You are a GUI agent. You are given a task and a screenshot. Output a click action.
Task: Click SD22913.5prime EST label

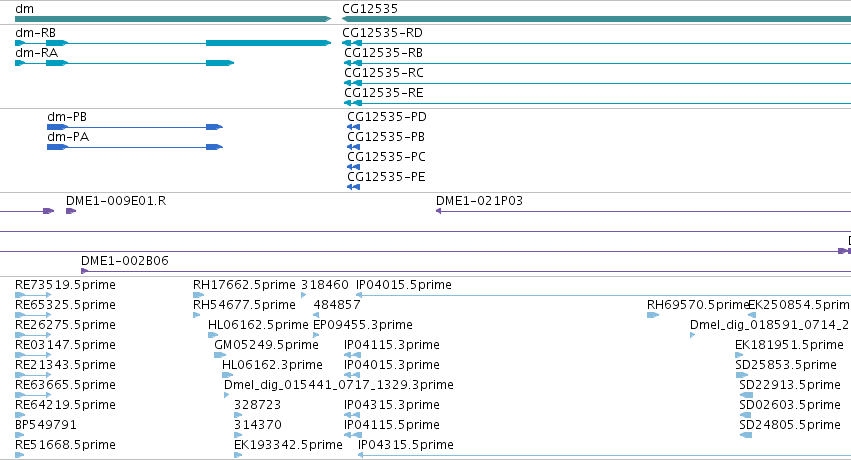coord(790,385)
